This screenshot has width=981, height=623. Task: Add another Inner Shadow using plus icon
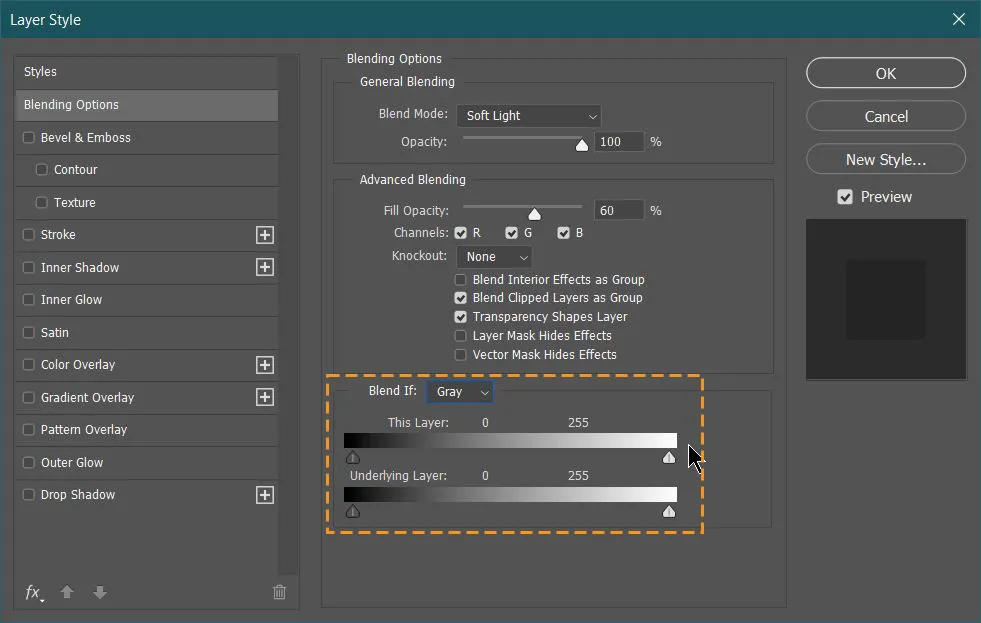pos(264,267)
